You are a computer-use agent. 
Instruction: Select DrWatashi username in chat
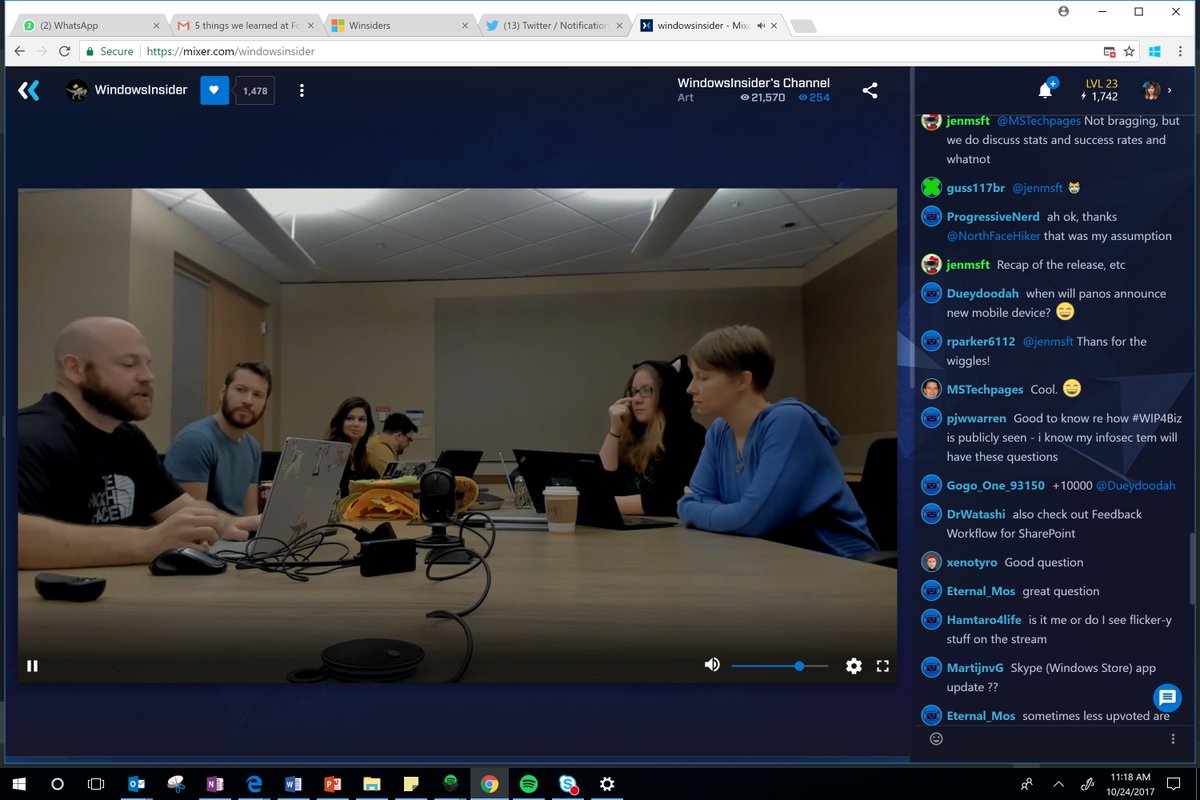976,514
